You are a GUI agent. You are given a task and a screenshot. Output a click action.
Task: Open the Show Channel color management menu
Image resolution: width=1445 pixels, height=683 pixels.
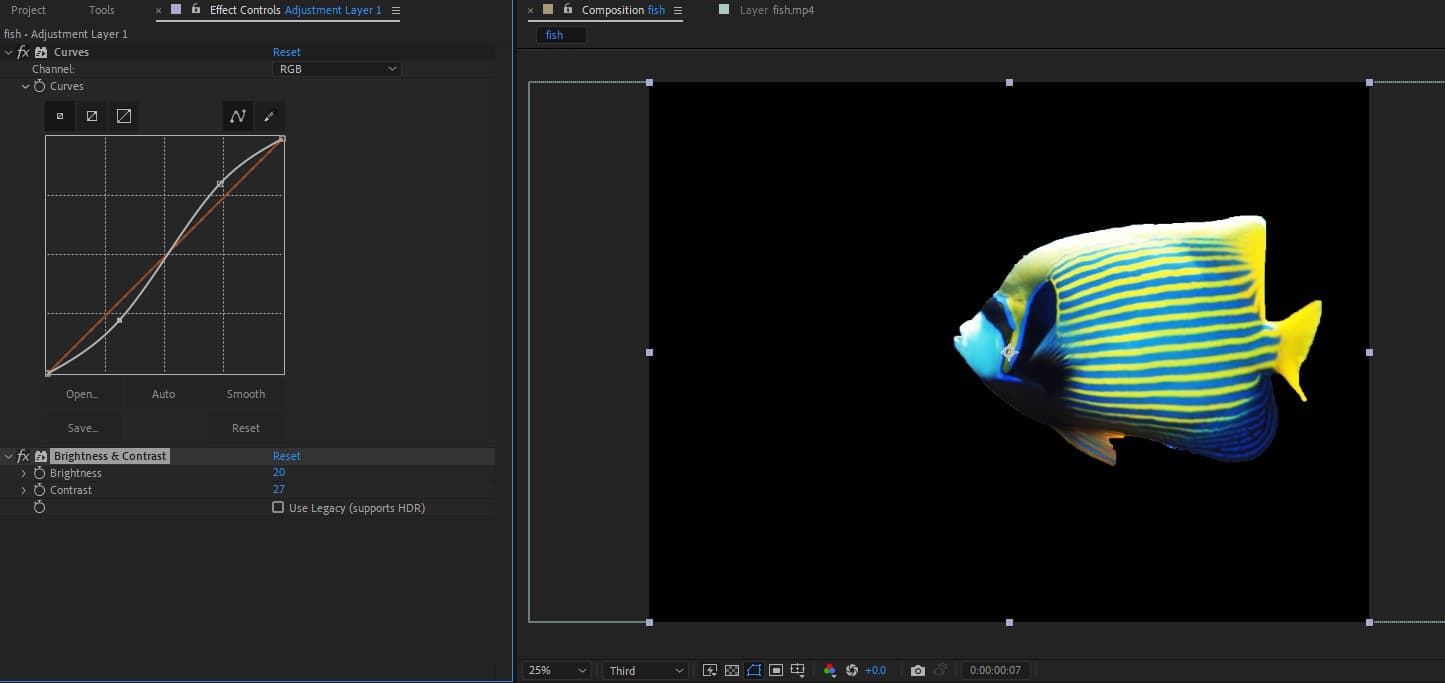point(830,670)
